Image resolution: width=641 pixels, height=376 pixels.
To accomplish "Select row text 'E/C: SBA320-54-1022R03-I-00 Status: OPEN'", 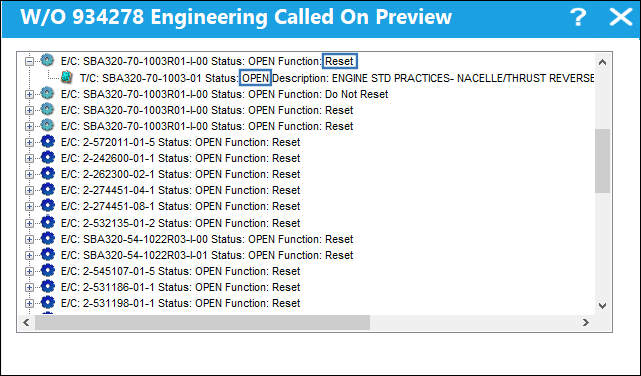I will tap(168, 239).
